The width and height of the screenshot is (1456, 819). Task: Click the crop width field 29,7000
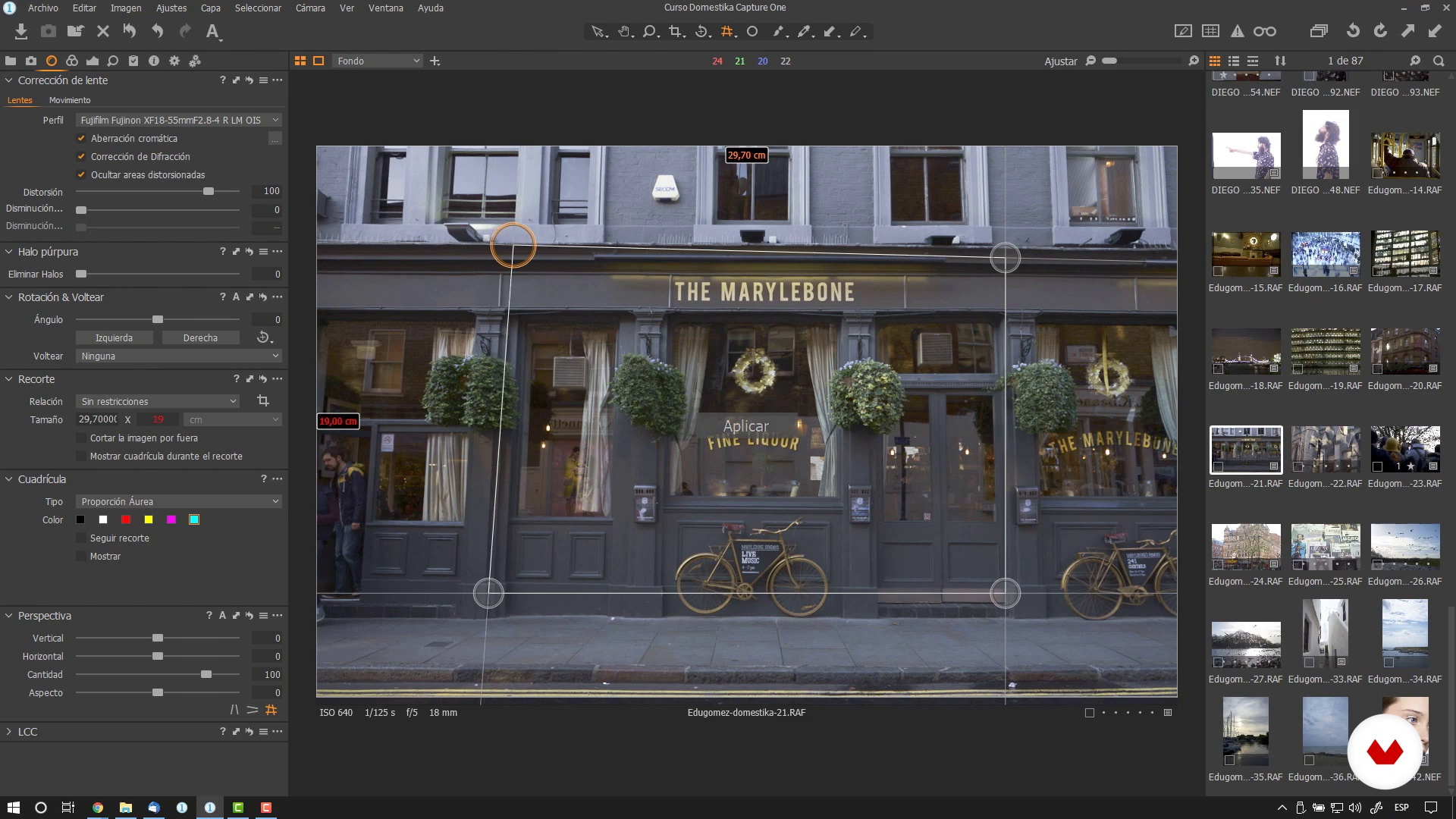point(98,419)
